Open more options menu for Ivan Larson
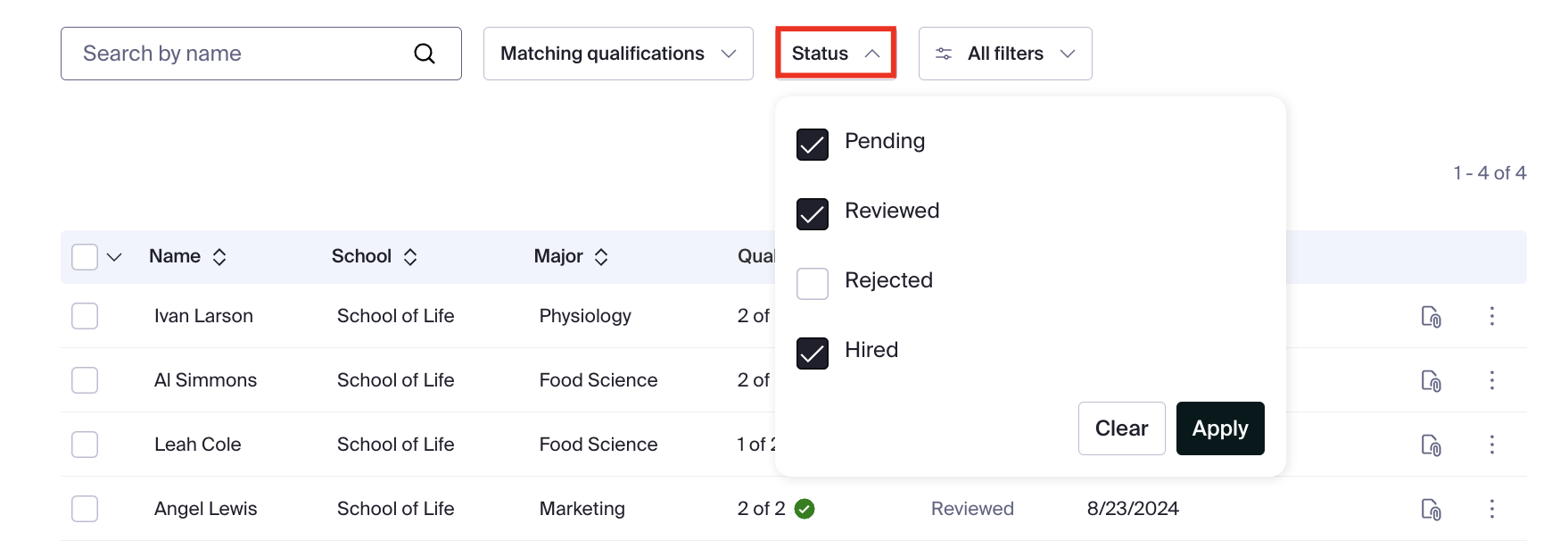Viewport: 1568px width, 557px height. (x=1491, y=316)
